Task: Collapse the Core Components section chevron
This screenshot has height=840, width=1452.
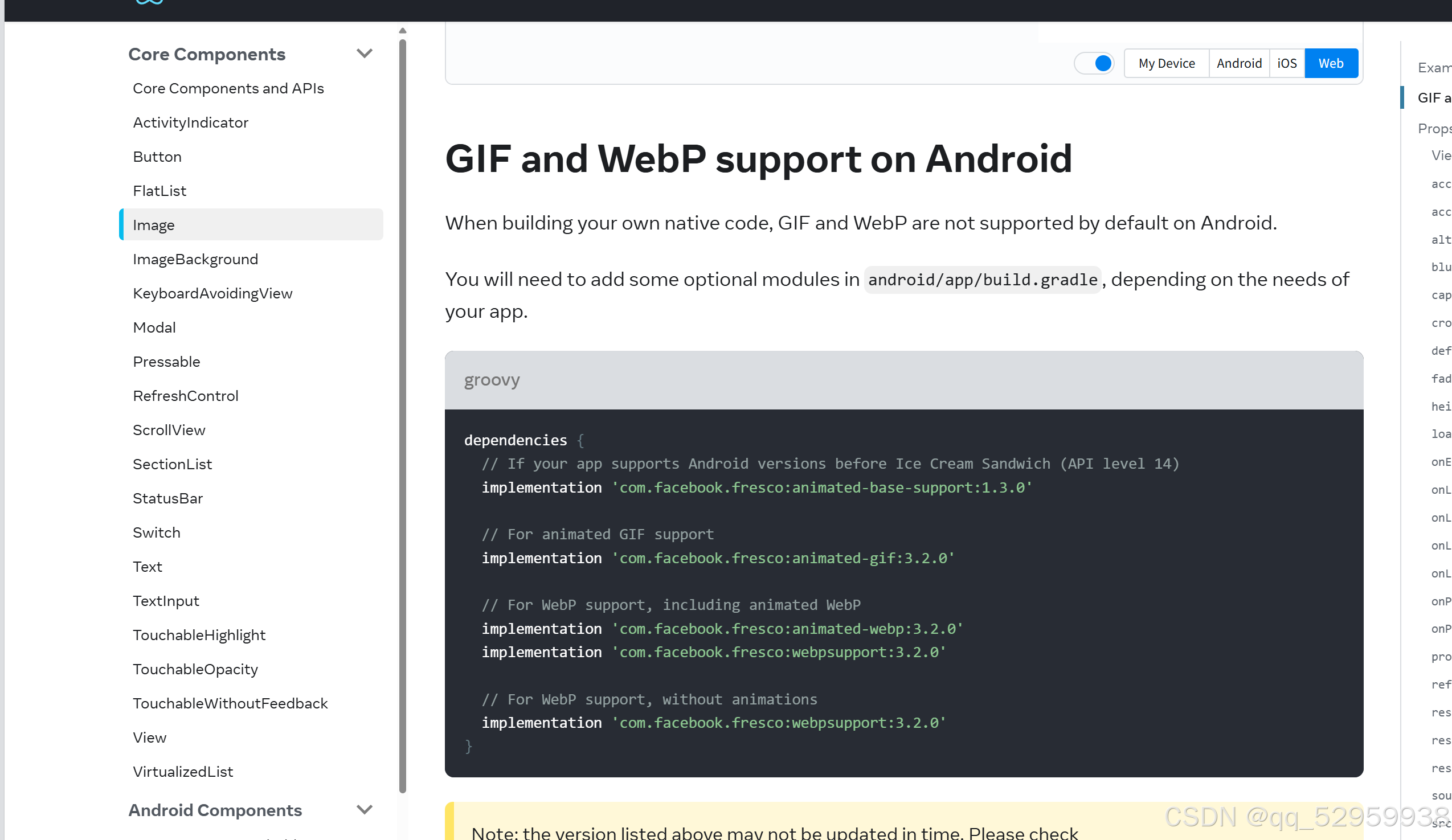Action: point(364,54)
